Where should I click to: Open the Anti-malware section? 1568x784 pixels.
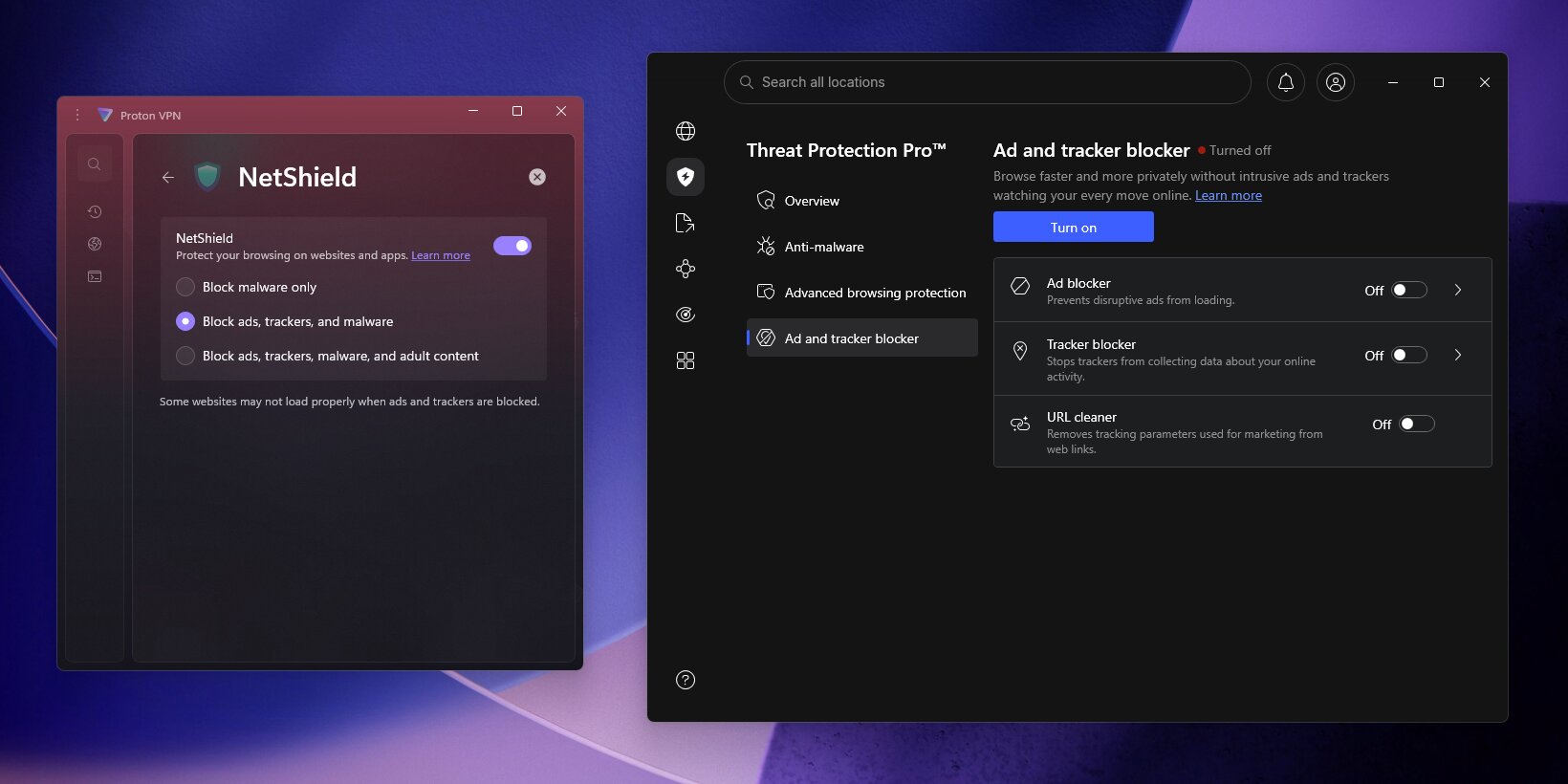pos(861,247)
